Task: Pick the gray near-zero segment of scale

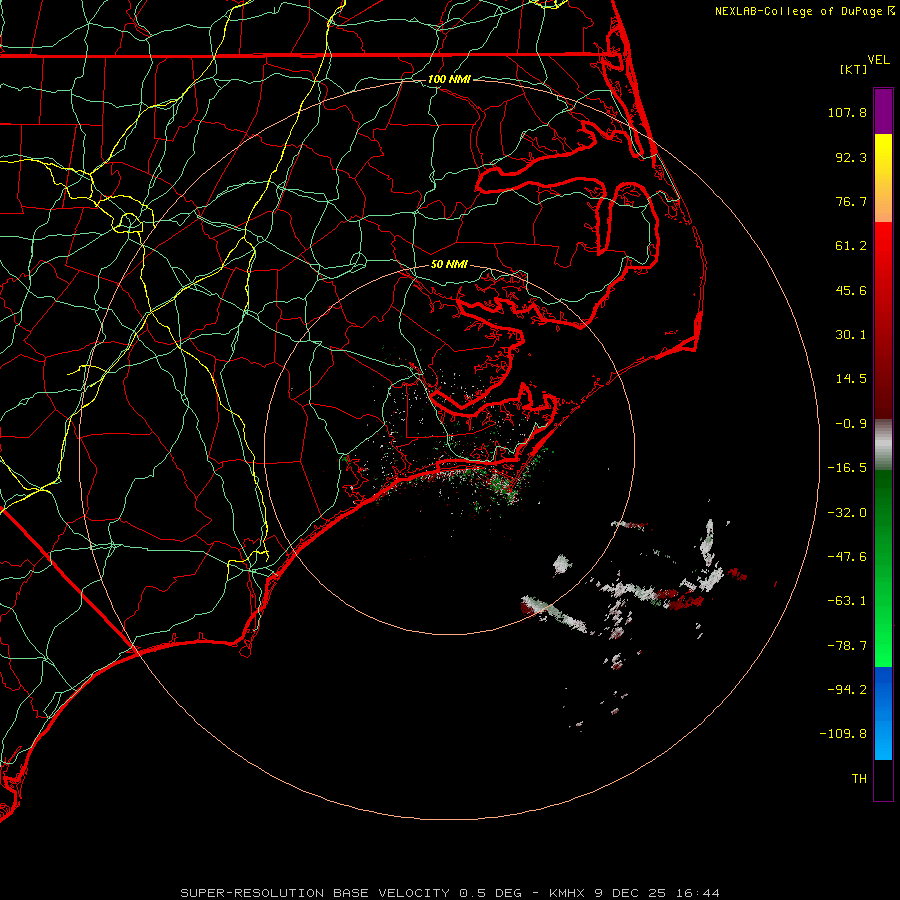Action: tap(883, 445)
